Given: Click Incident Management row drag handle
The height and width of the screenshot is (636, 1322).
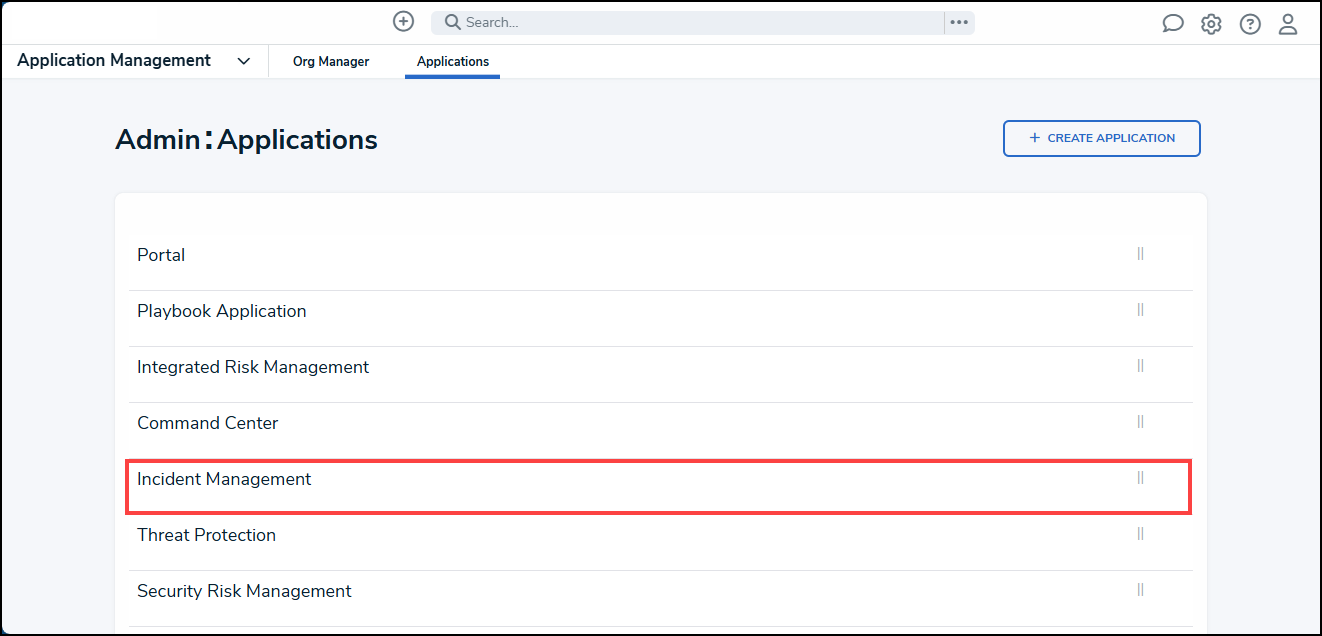Looking at the screenshot, I should click(x=1140, y=478).
